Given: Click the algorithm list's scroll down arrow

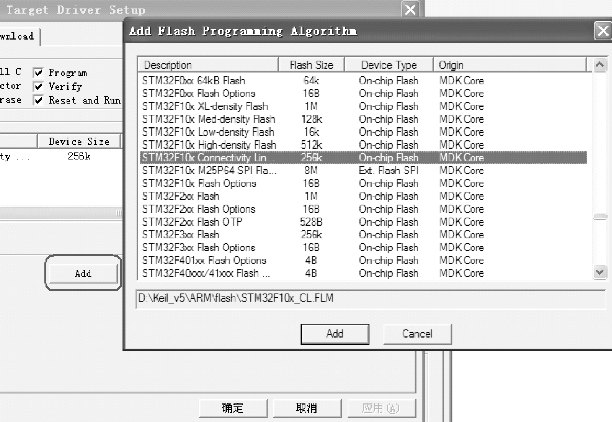Looking at the screenshot, I should 600,272.
